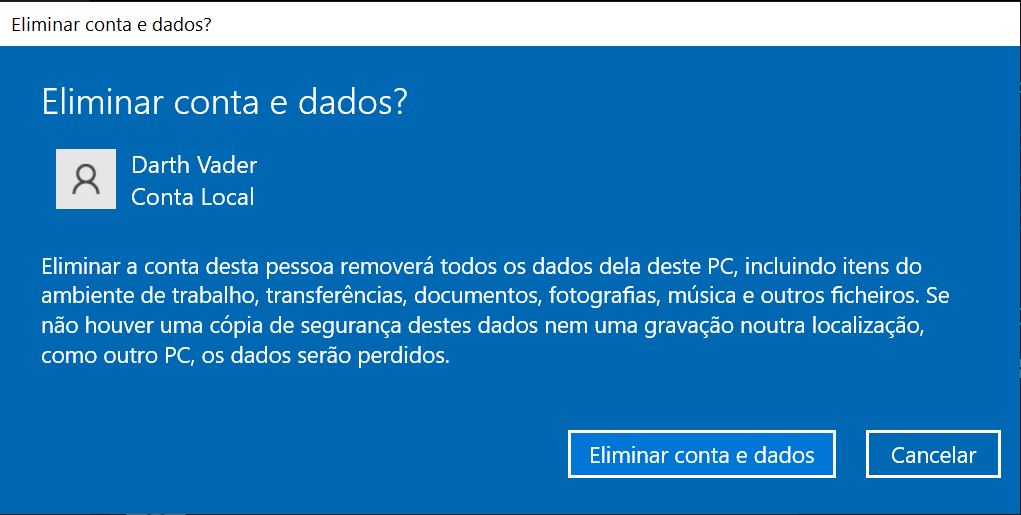Screen dimensions: 1021x515
Task: Confirm with Eliminar conta e dados button
Action: 701,454
